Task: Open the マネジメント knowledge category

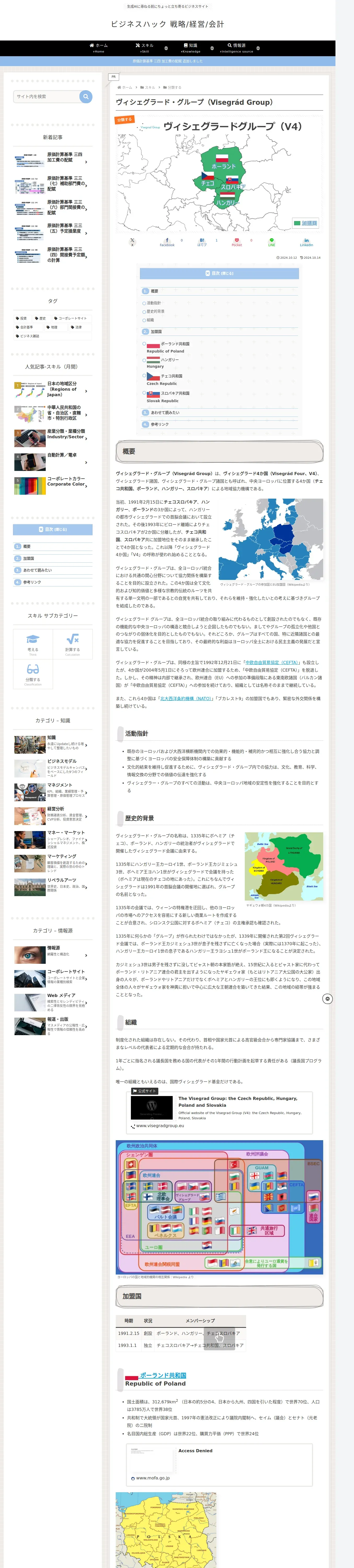Action: pyautogui.click(x=53, y=791)
